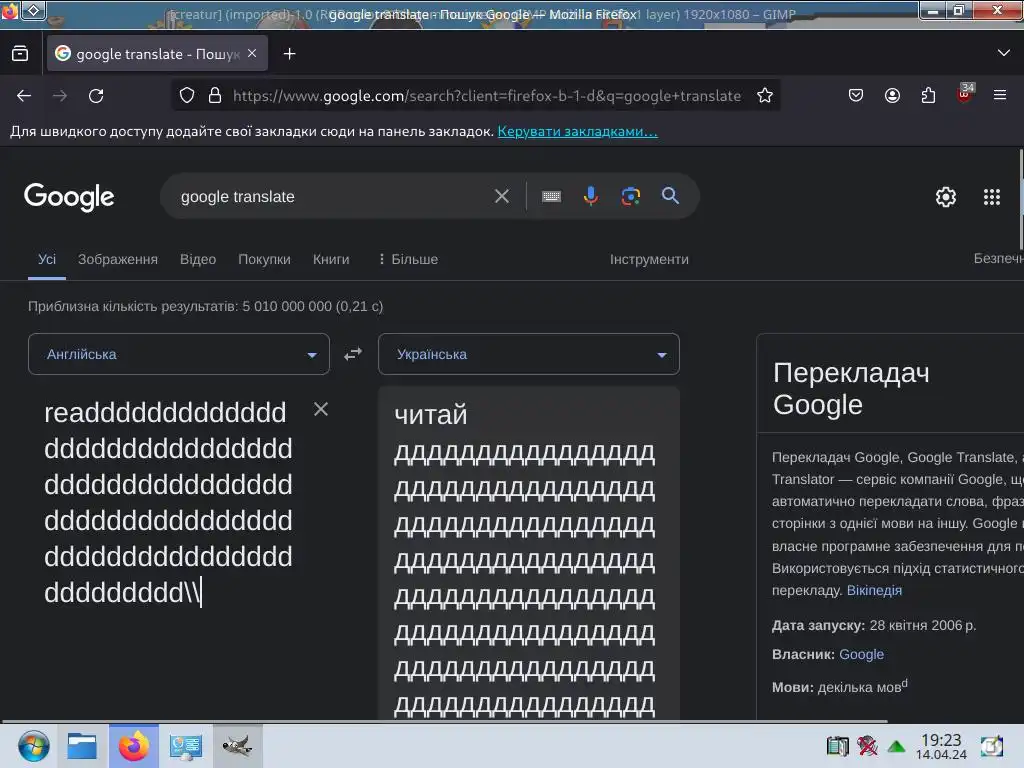This screenshot has width=1024, height=768.
Task: Go back with the browser back arrow
Action: tap(24, 96)
